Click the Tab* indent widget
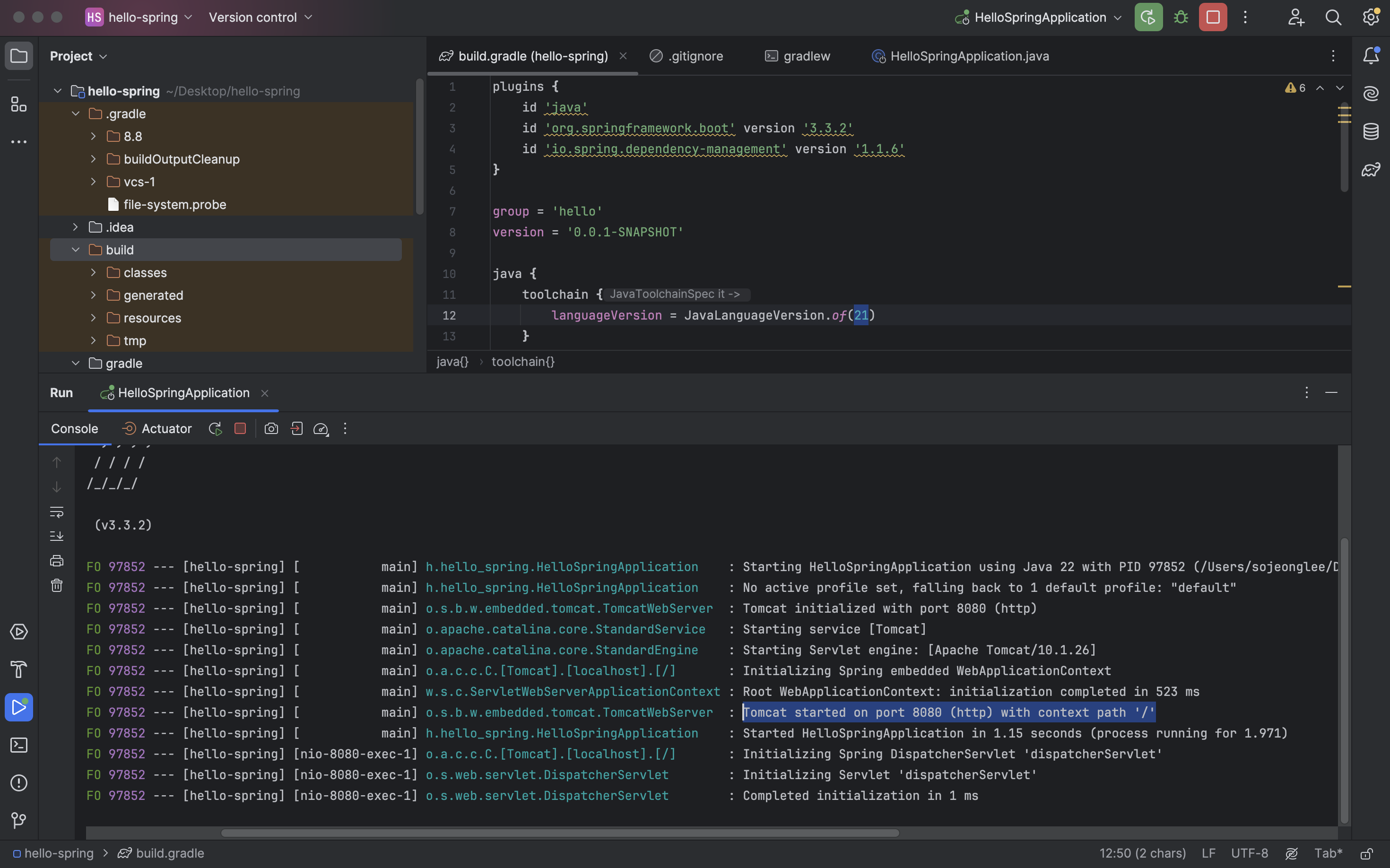 1328,854
